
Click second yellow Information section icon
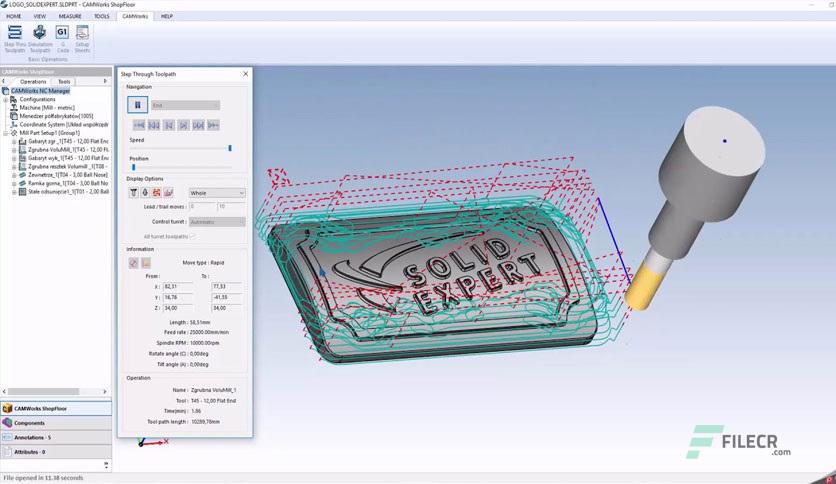pyautogui.click(x=146, y=263)
